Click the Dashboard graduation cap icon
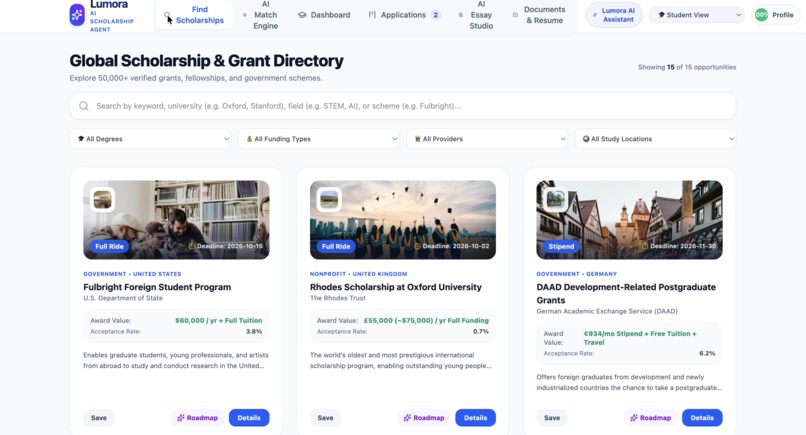The height and width of the screenshot is (435, 806). (x=302, y=15)
